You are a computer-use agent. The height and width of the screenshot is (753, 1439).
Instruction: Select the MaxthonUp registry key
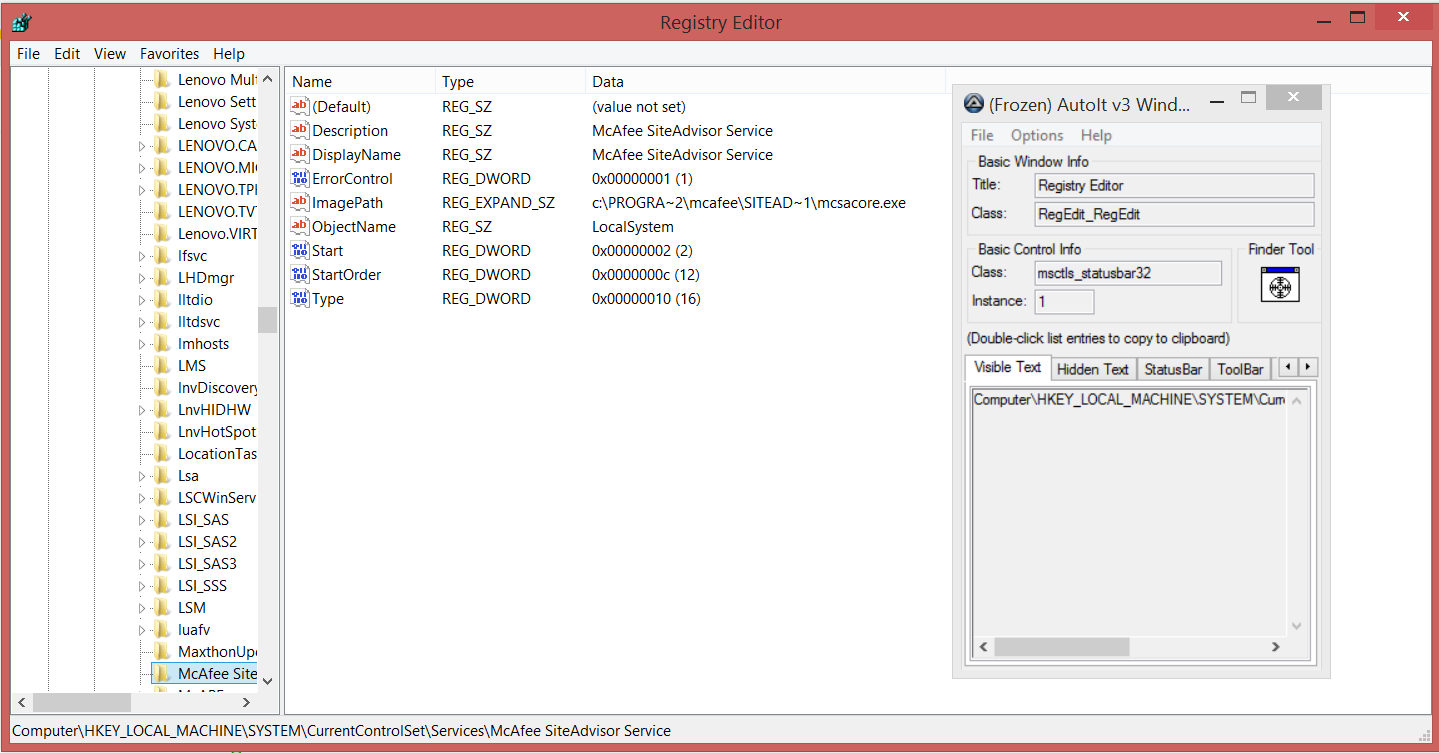[217, 651]
